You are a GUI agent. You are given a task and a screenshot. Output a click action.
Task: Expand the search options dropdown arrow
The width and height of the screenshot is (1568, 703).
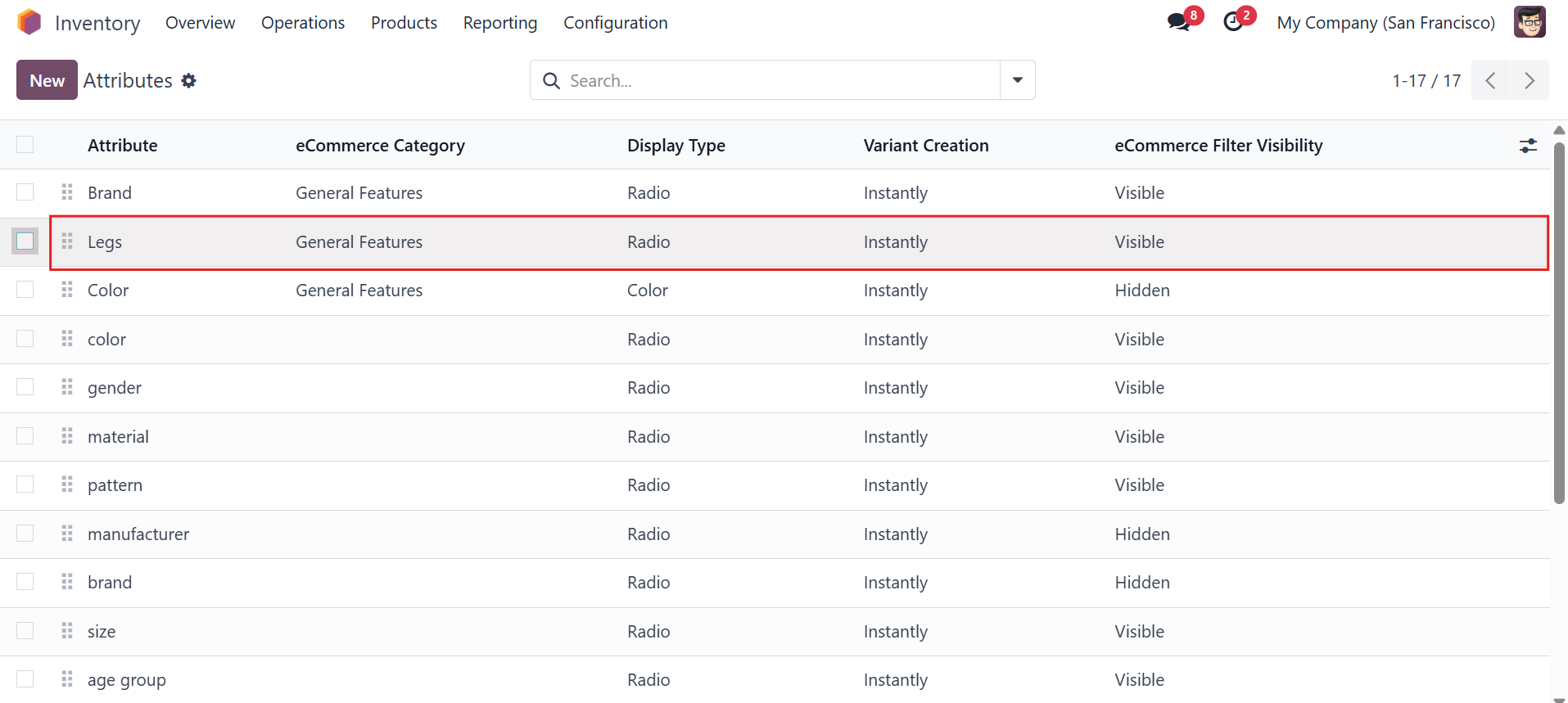coord(1018,80)
